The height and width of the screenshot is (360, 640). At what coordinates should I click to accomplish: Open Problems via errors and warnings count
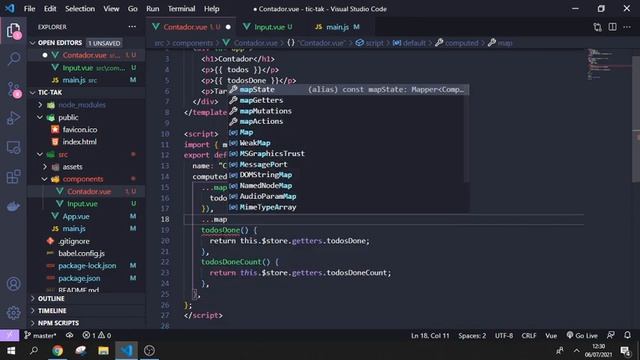click(96, 336)
